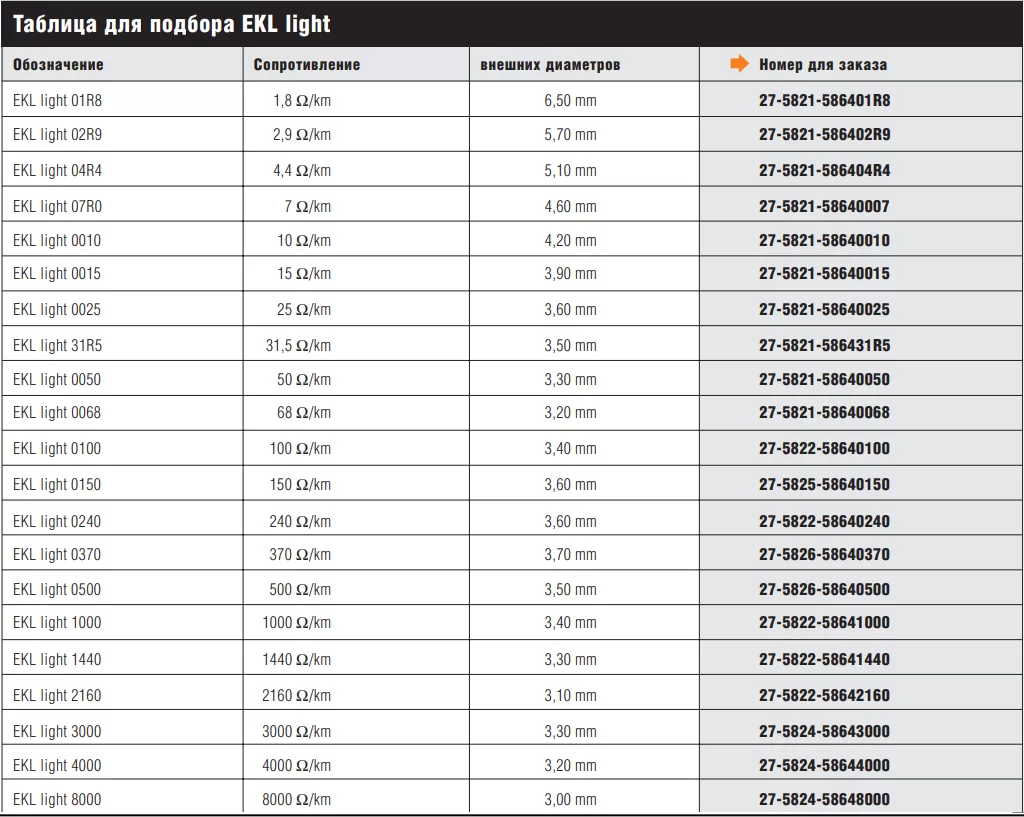Select the "EKL light 0068" designation cell
Screen dimensions: 1024x817
coord(57,413)
